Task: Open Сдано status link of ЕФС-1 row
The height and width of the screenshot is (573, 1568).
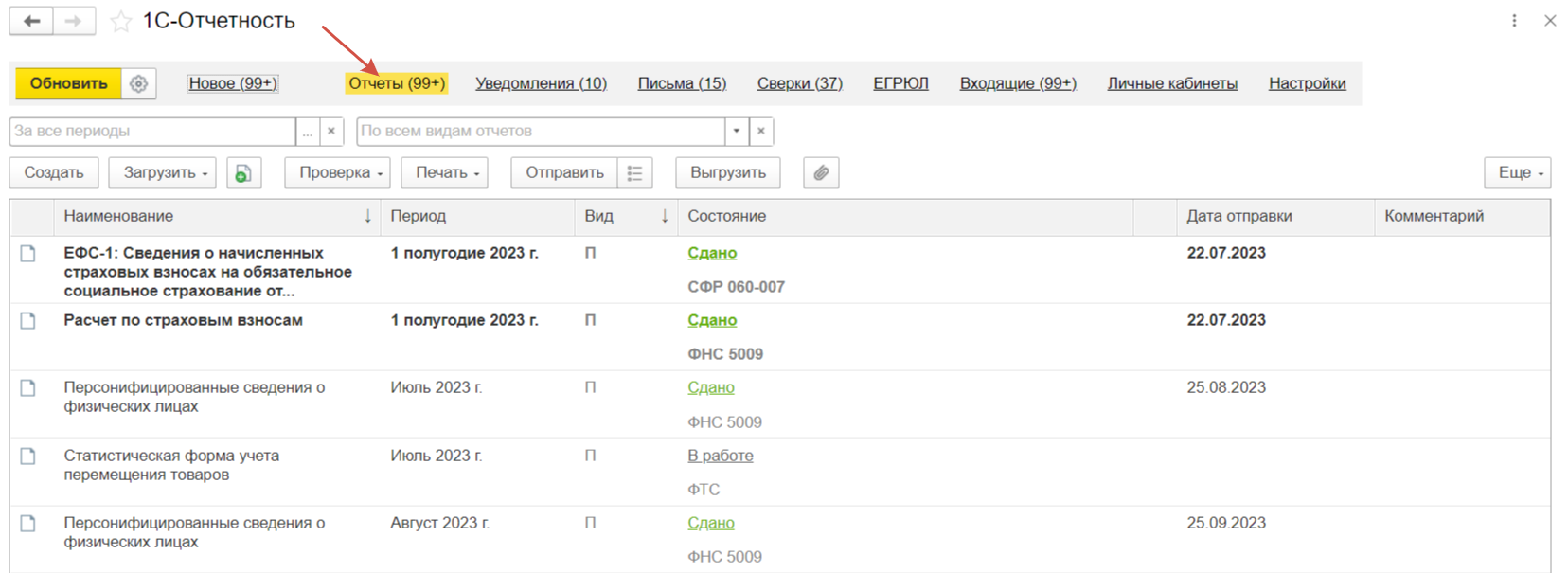Action: coord(712,253)
